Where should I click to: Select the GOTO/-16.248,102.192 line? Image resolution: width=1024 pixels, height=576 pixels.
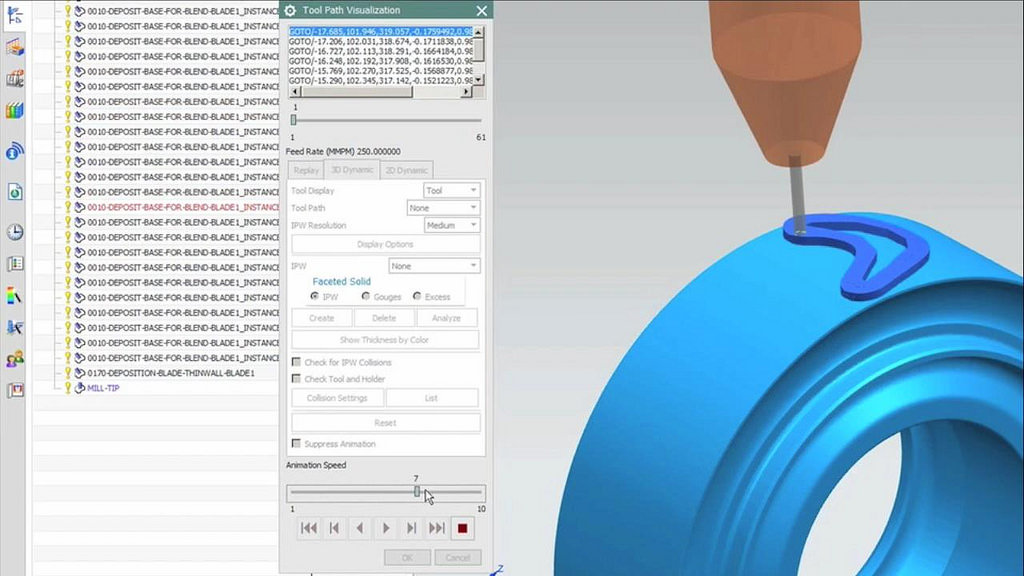tap(381, 61)
